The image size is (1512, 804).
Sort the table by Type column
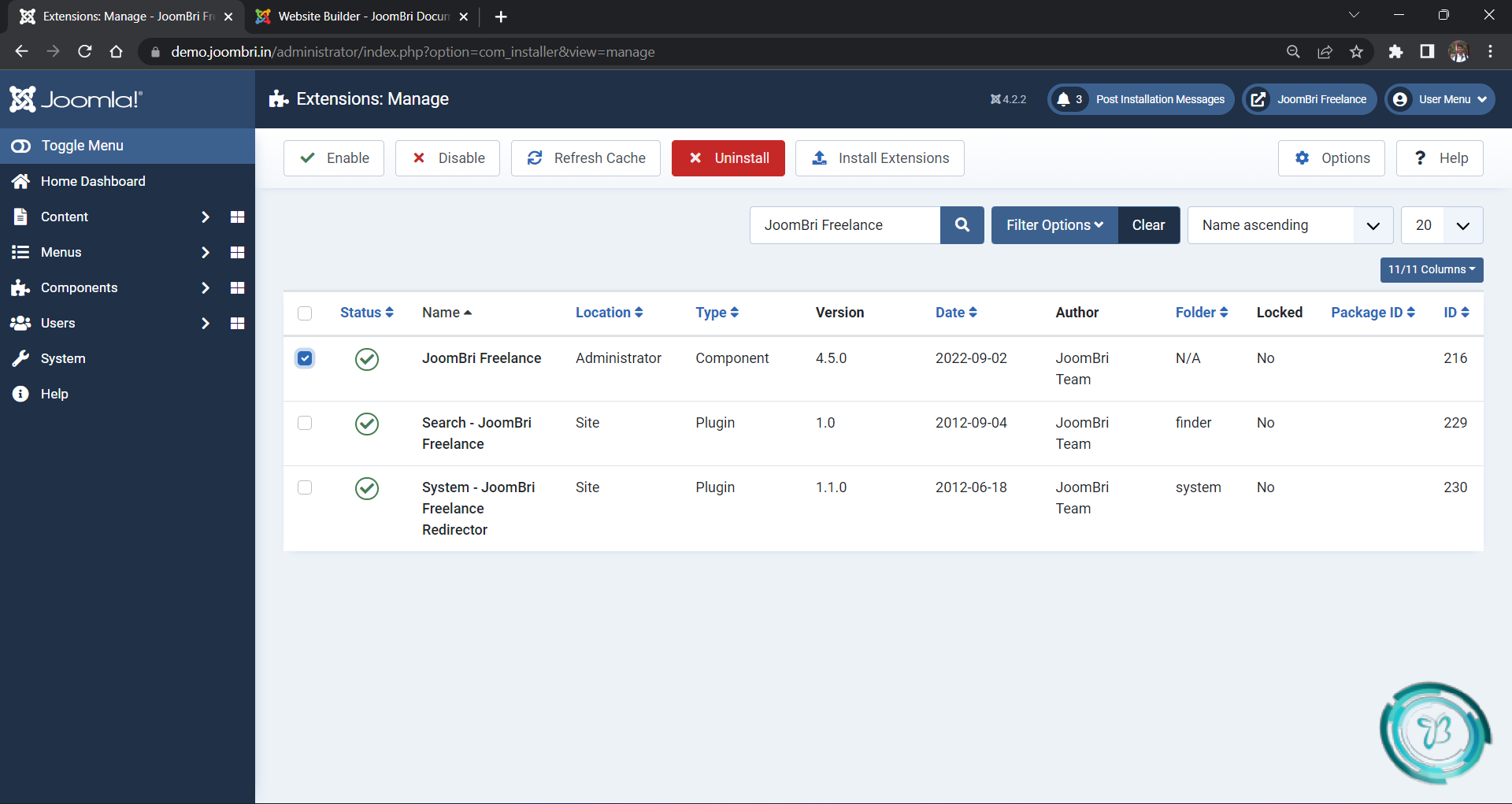(717, 313)
